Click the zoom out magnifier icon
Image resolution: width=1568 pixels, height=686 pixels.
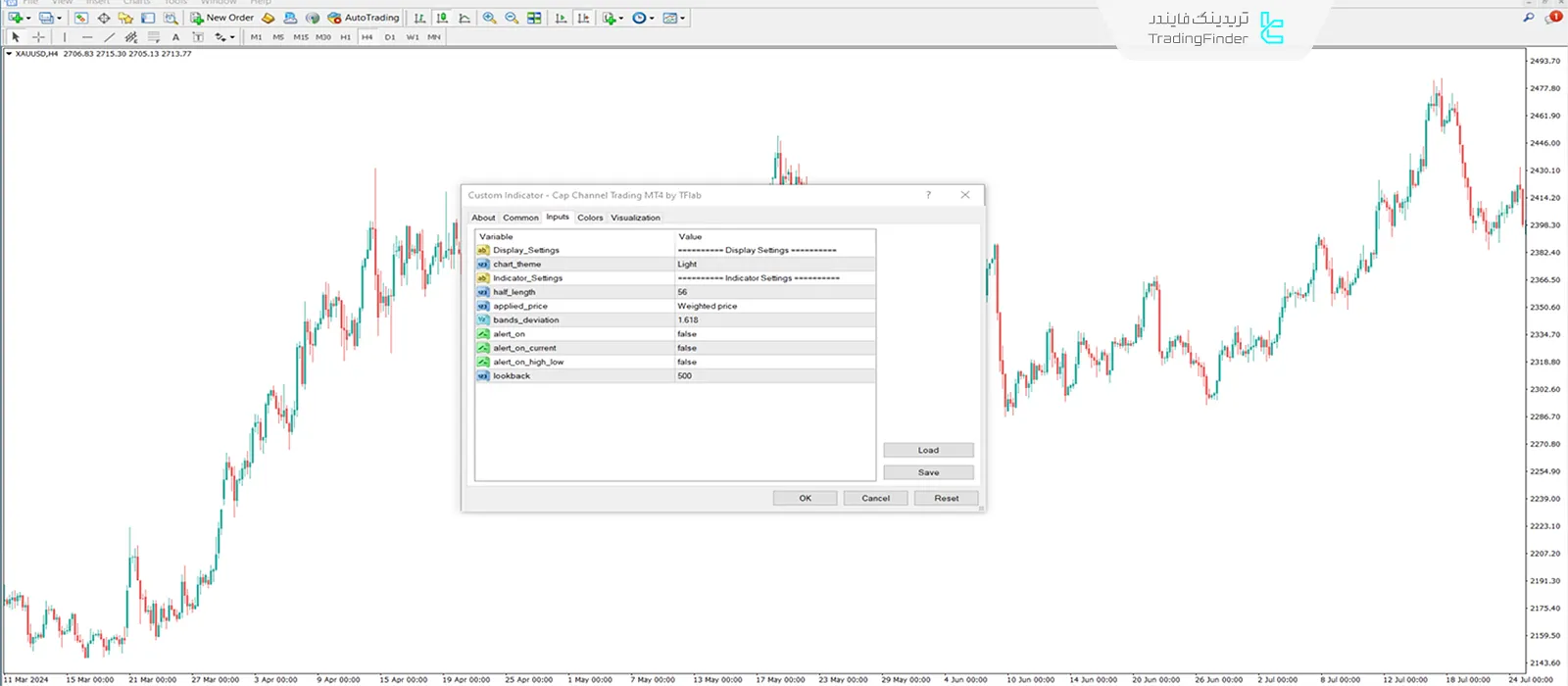point(512,18)
